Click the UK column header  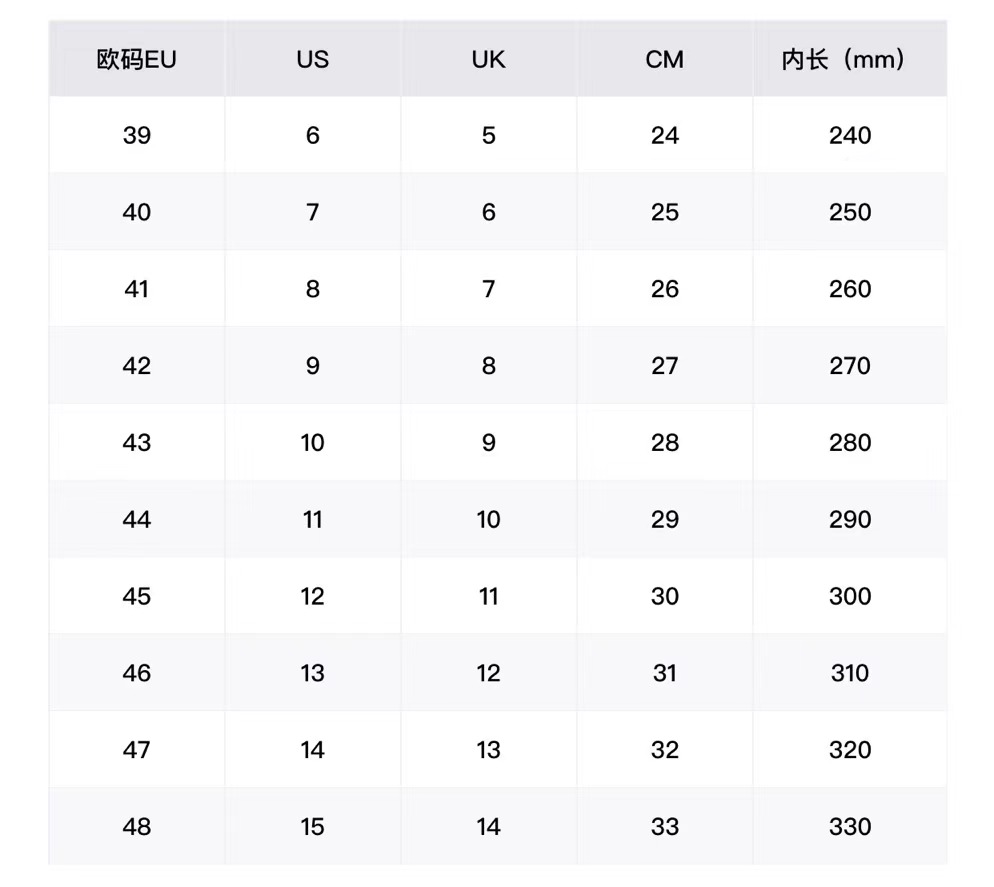click(488, 60)
